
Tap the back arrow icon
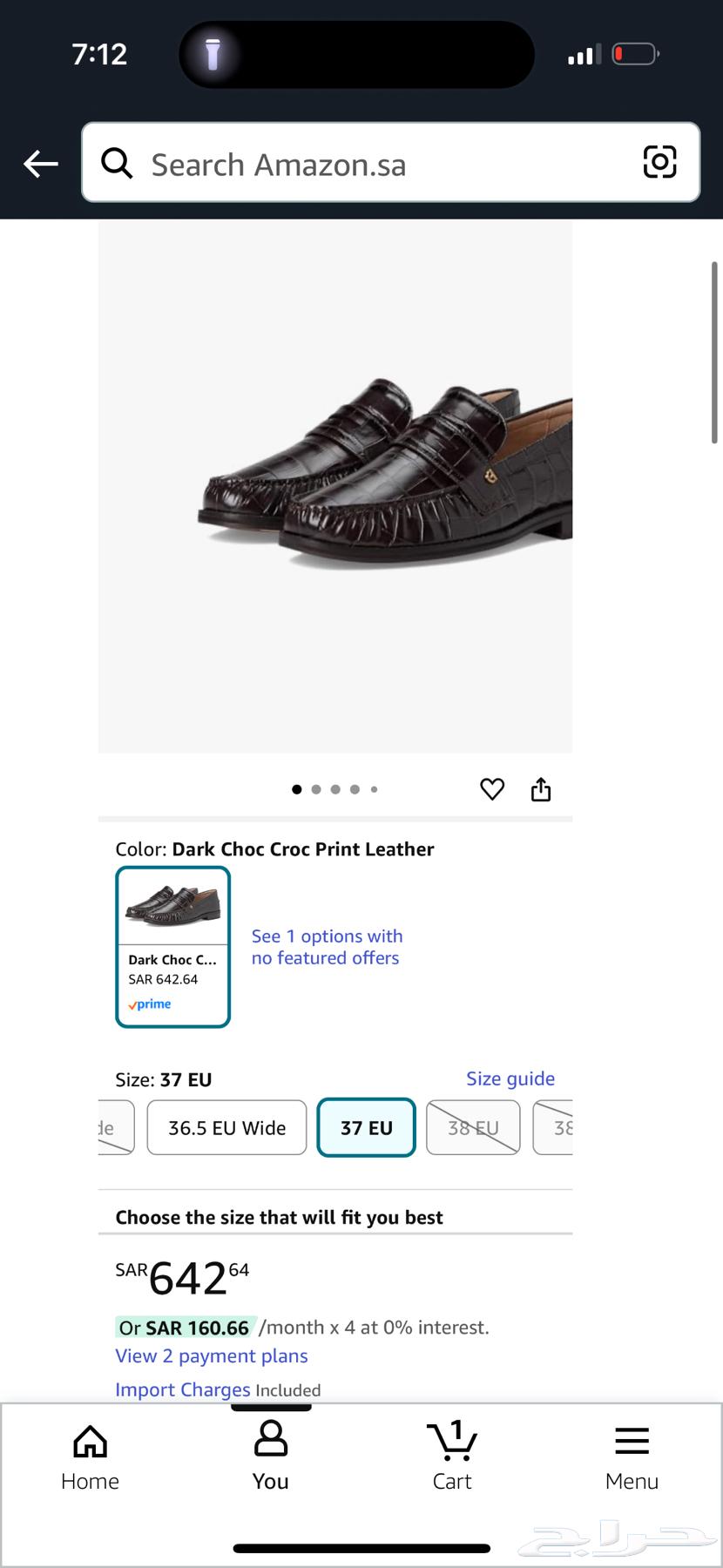click(x=41, y=164)
